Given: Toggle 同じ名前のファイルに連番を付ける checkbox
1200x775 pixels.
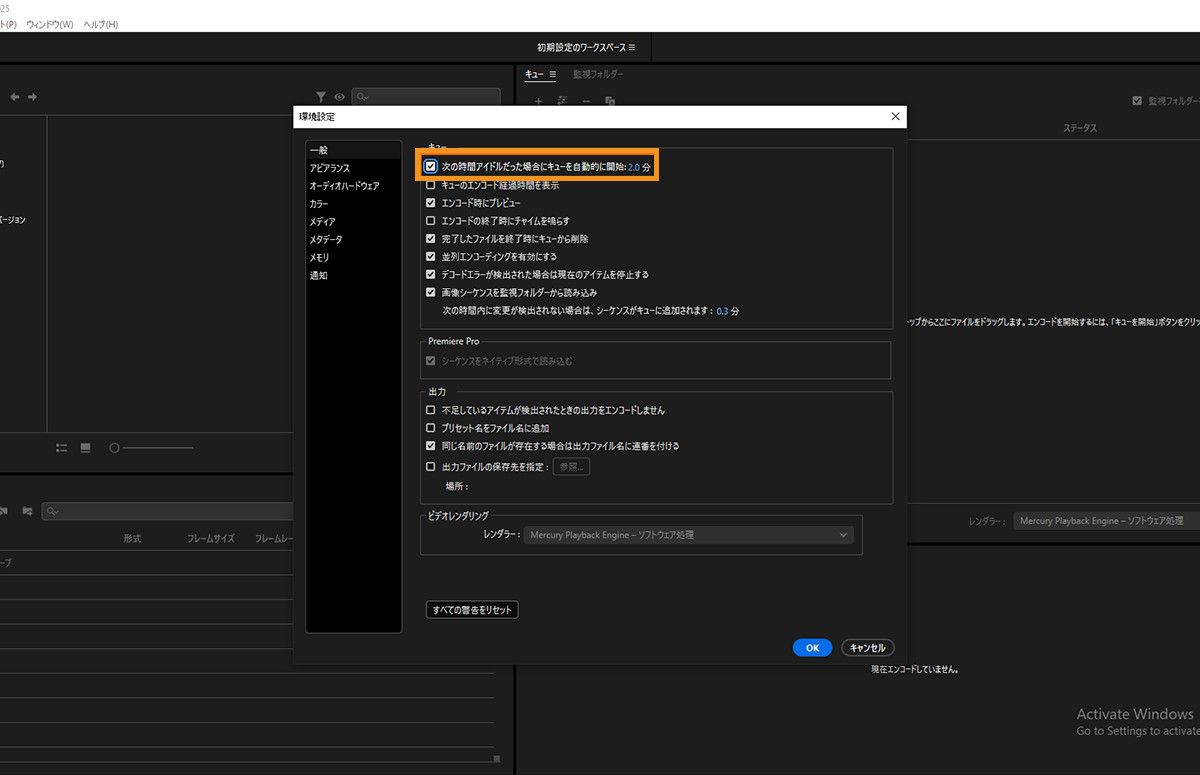Looking at the screenshot, I should coord(431,446).
